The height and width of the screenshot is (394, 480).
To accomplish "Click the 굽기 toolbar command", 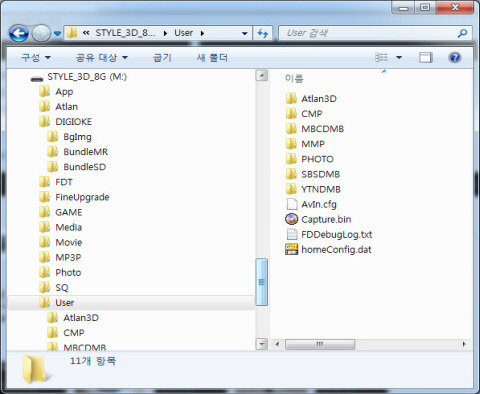I will click(162, 58).
